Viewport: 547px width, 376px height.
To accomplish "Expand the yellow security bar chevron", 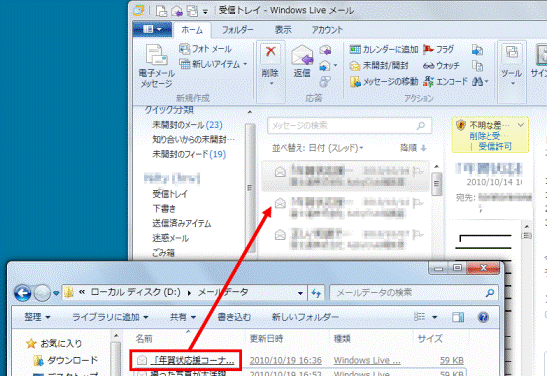I will [x=520, y=125].
